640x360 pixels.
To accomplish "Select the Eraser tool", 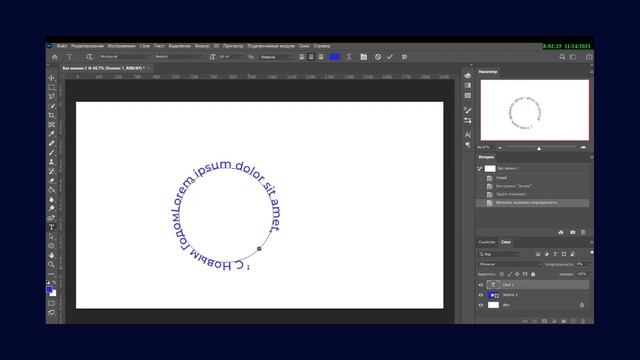I will point(51,181).
